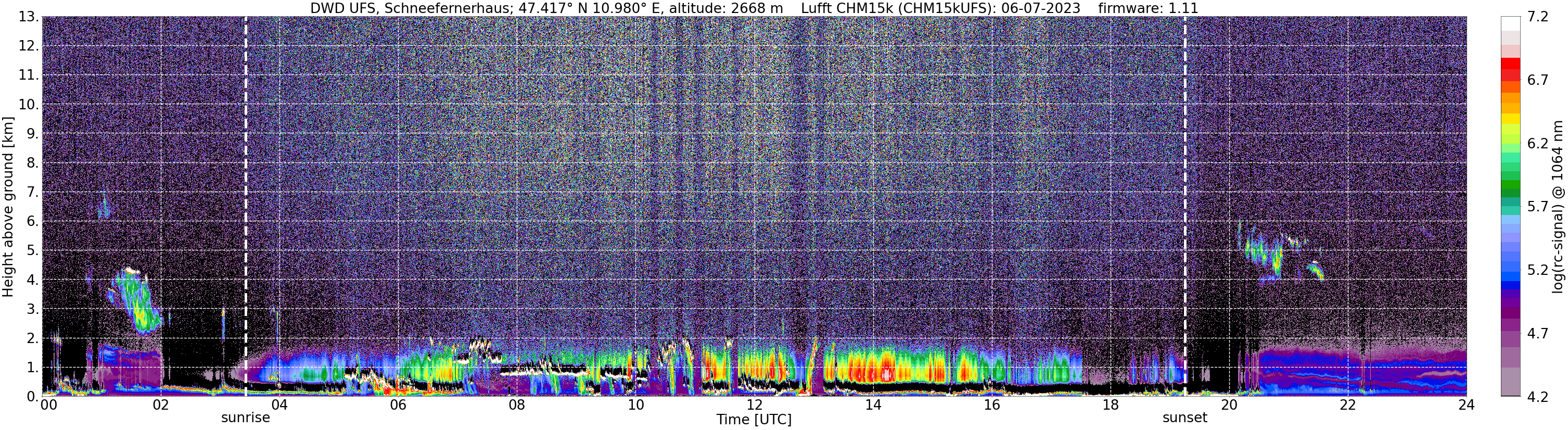Click the x-axis tick label '18'

click(1110, 405)
